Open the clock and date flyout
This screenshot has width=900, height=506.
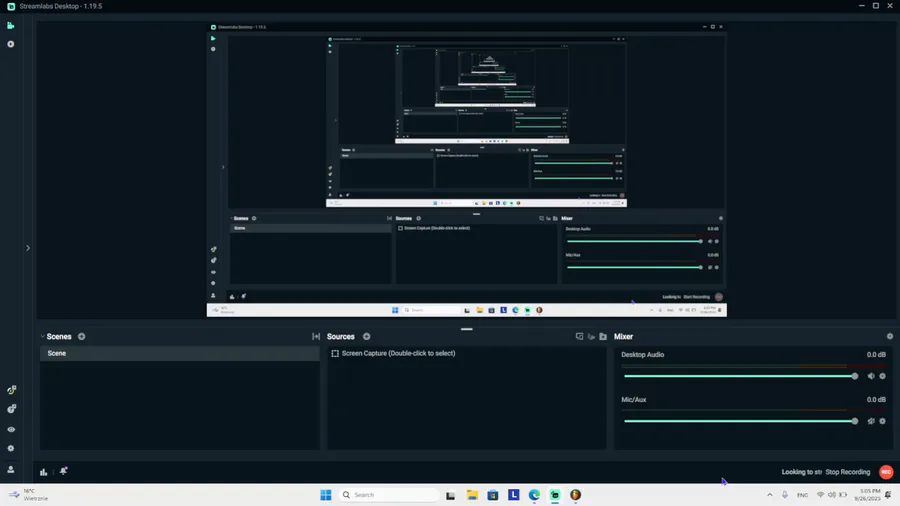pyautogui.click(x=867, y=495)
